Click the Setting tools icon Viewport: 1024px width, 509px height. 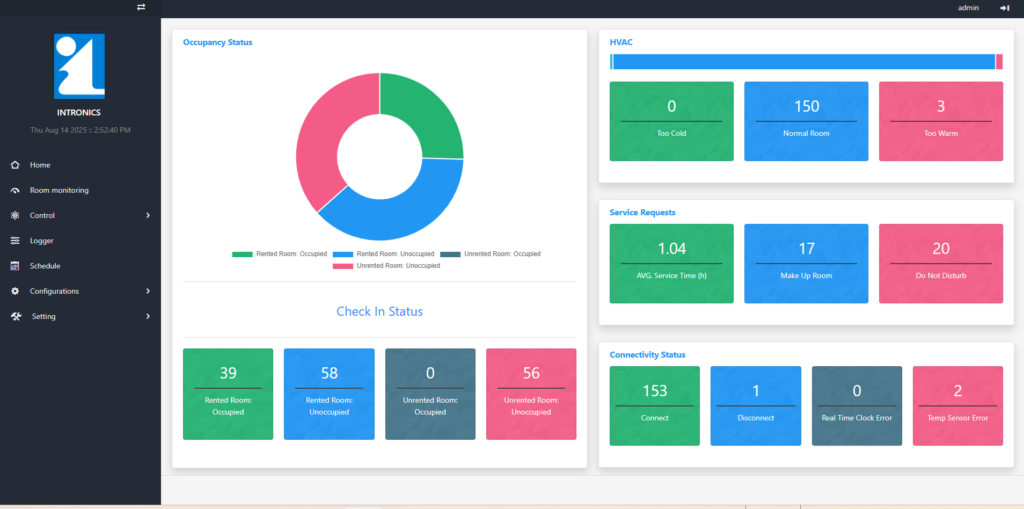click(16, 316)
